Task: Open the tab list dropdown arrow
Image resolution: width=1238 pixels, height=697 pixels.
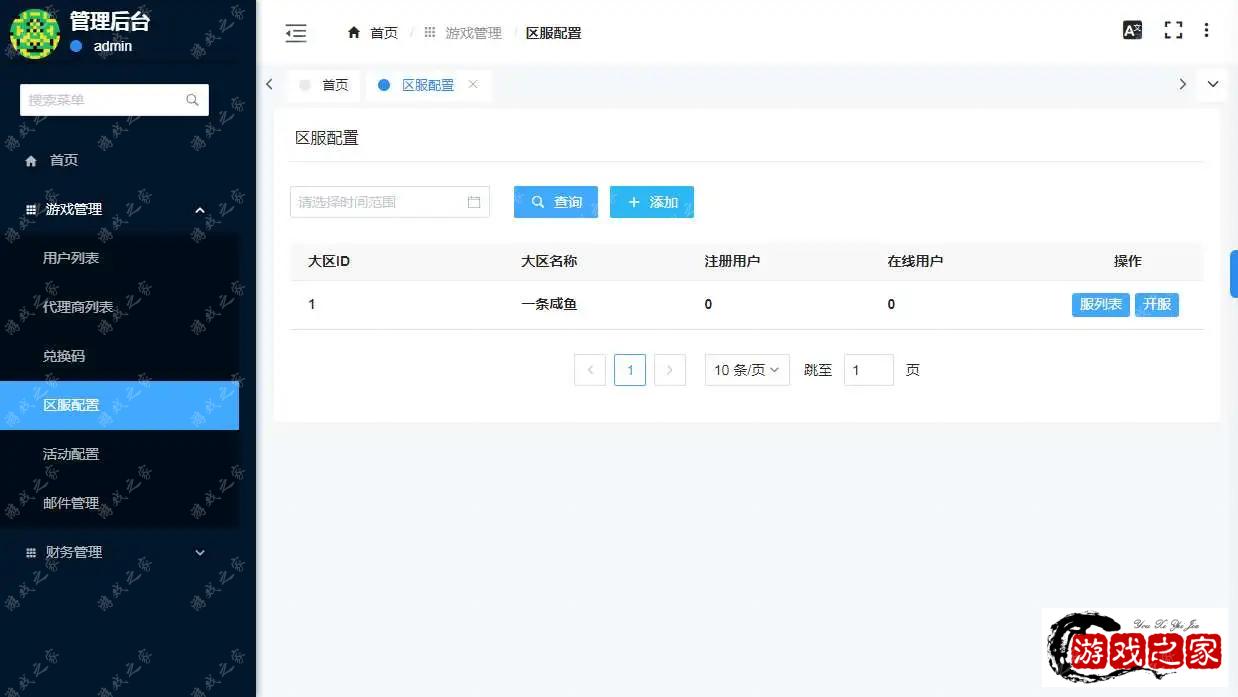Action: 1213,84
